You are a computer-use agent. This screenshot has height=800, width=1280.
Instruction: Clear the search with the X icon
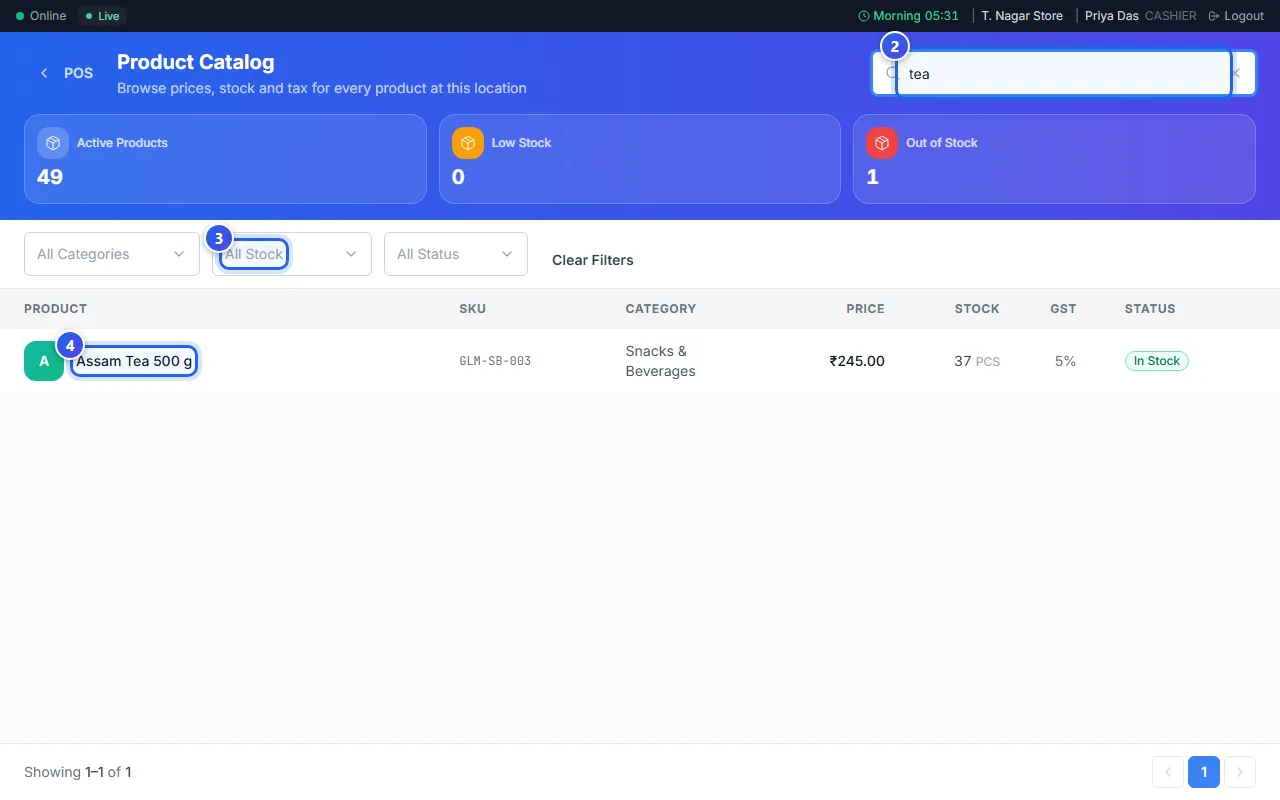1236,73
